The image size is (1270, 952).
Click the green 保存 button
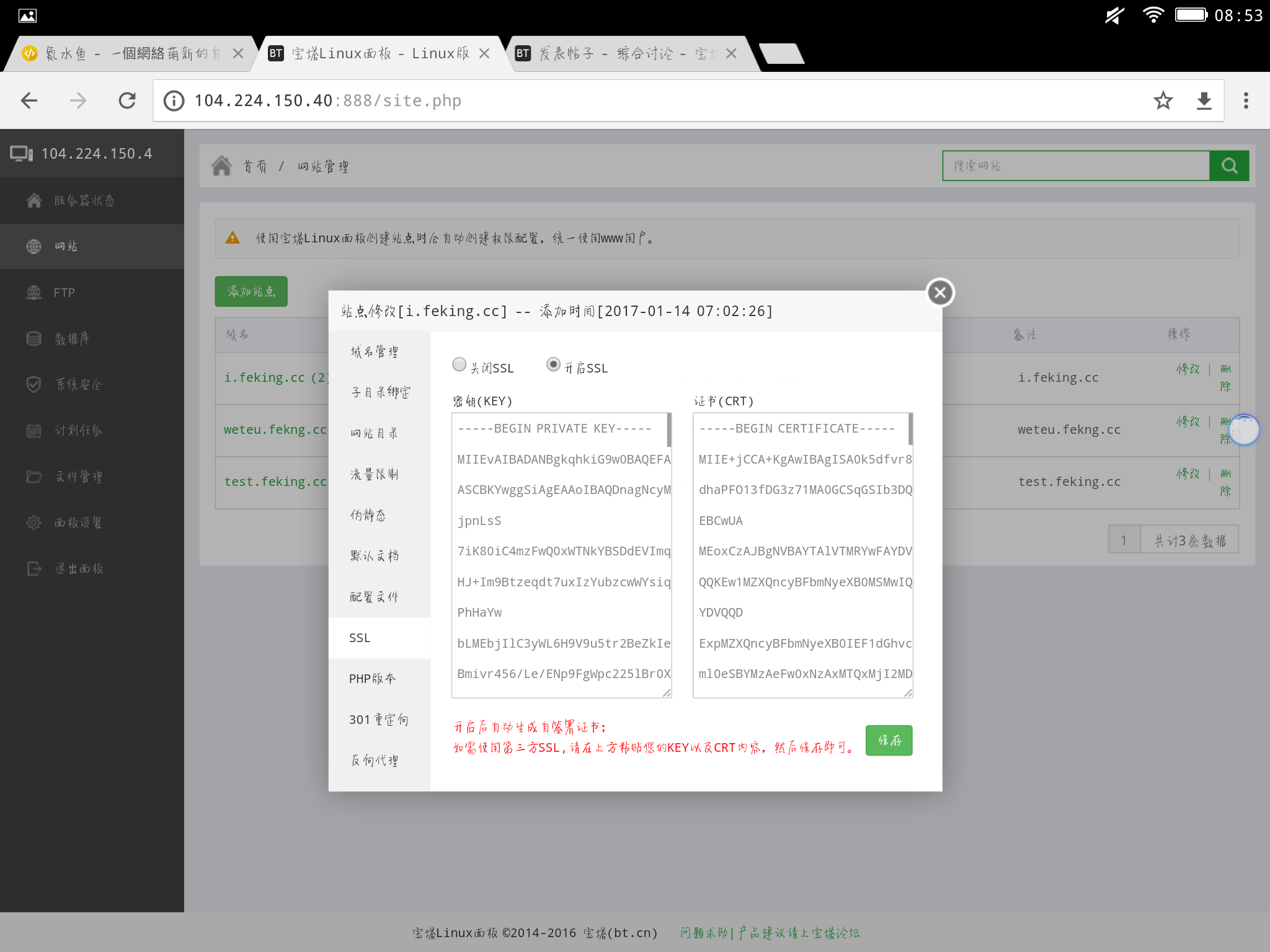(889, 740)
